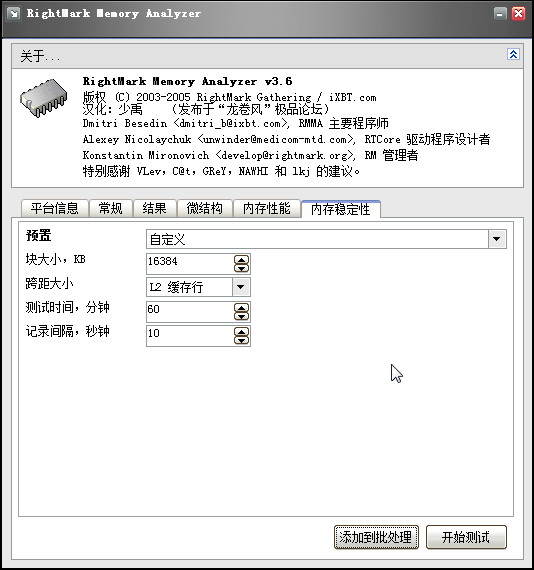Screen dimensions: 534x570
Task: Click the 预置 label
Action: [39, 236]
